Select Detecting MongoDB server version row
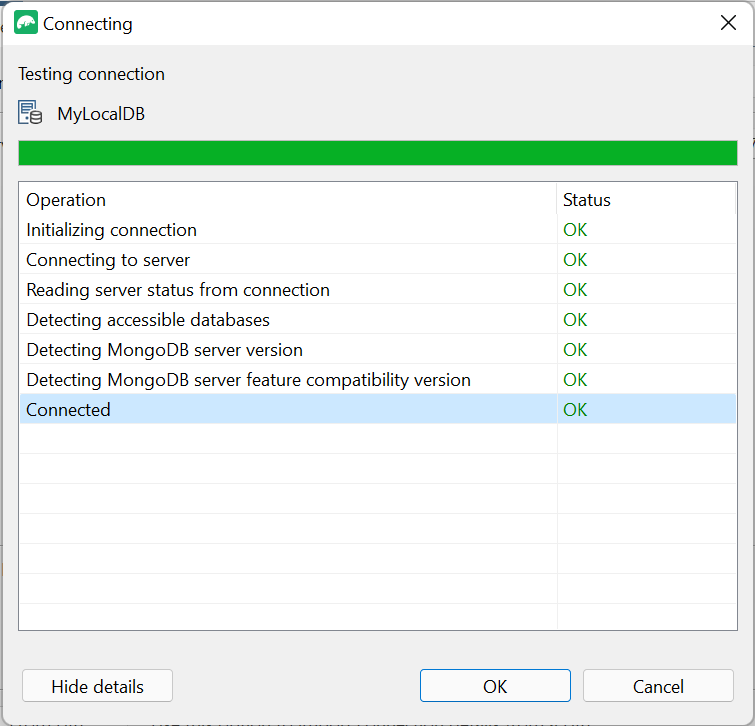755x726 pixels. point(378,350)
